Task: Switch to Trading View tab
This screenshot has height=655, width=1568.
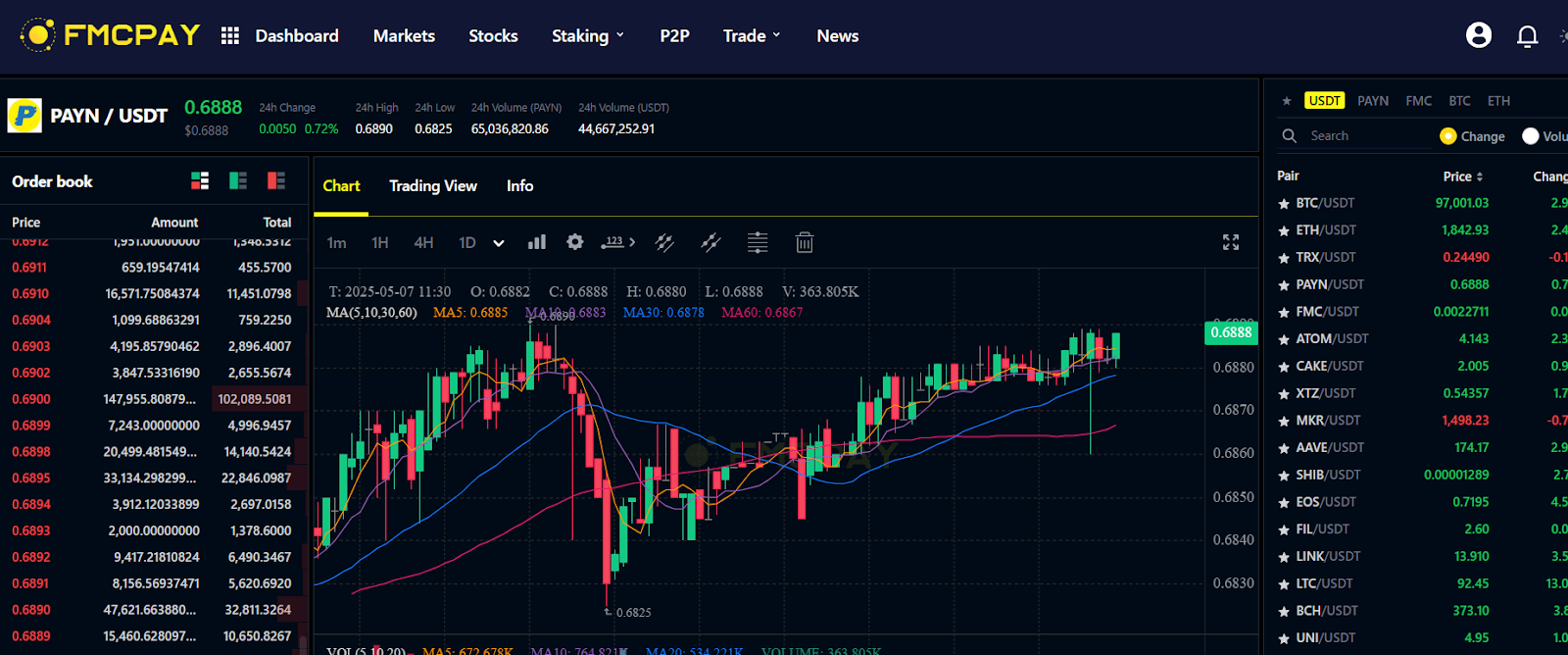Action: (433, 186)
